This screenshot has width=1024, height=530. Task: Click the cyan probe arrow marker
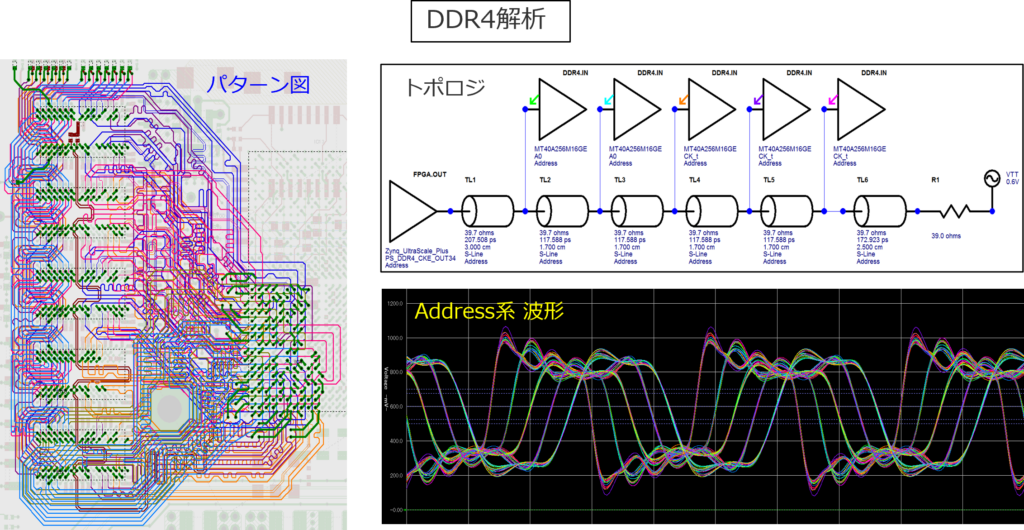(609, 100)
